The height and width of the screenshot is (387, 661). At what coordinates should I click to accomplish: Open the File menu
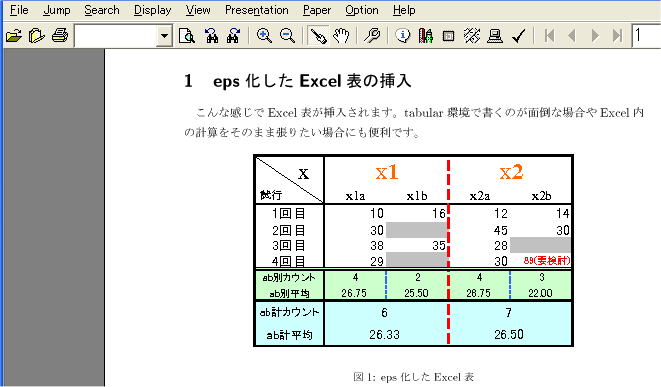19,10
